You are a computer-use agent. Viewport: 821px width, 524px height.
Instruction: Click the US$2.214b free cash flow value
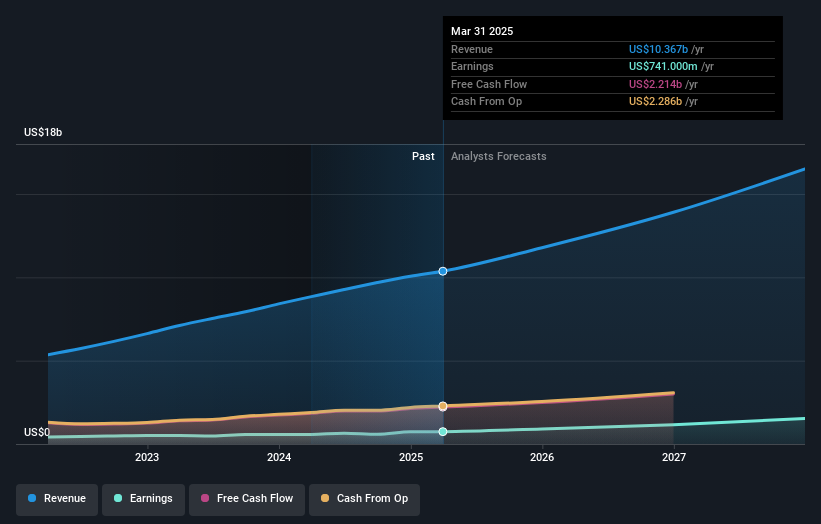655,84
